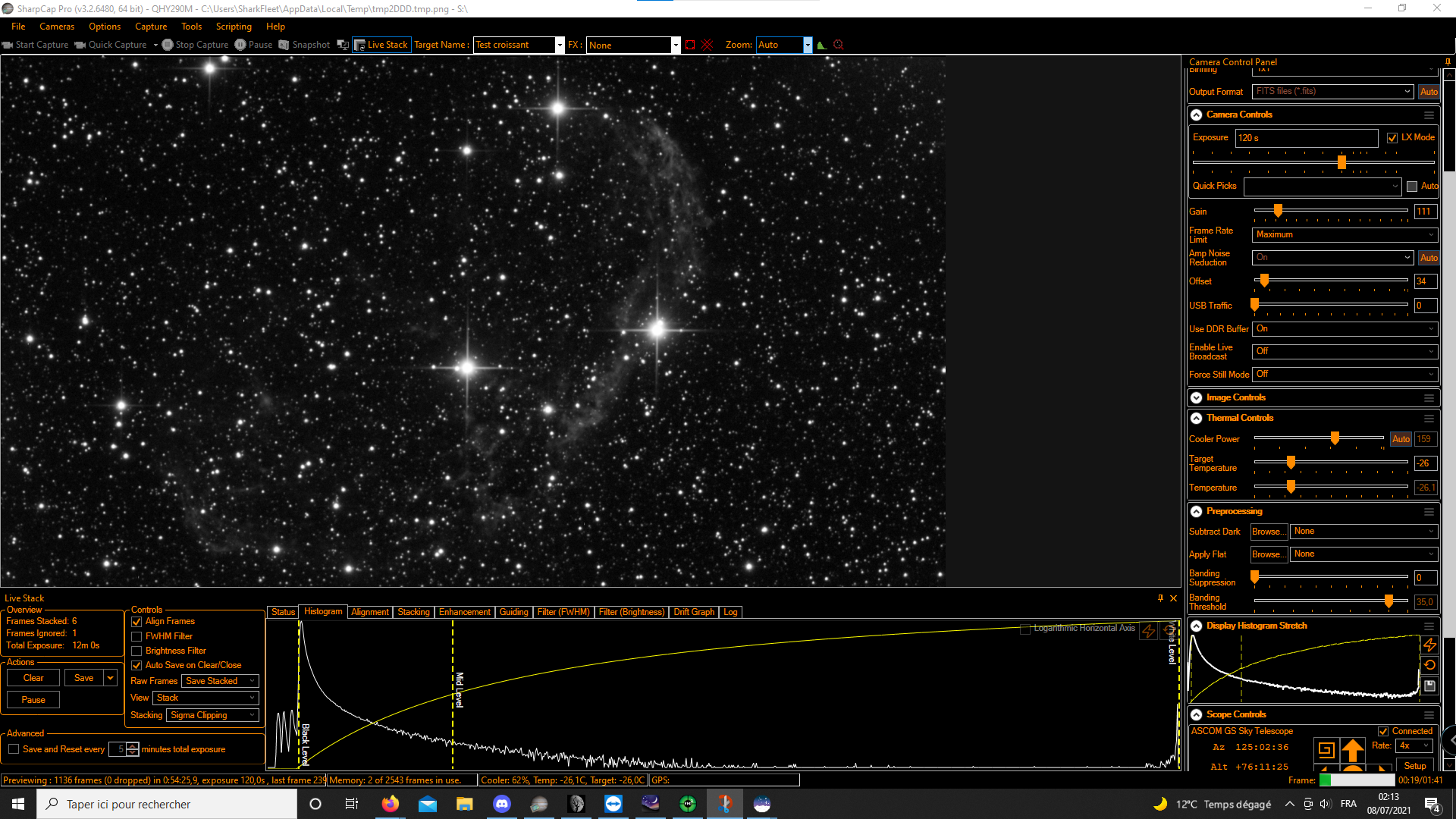The width and height of the screenshot is (1456, 819).
Task: Open the Windows Start menu
Action: (x=18, y=804)
